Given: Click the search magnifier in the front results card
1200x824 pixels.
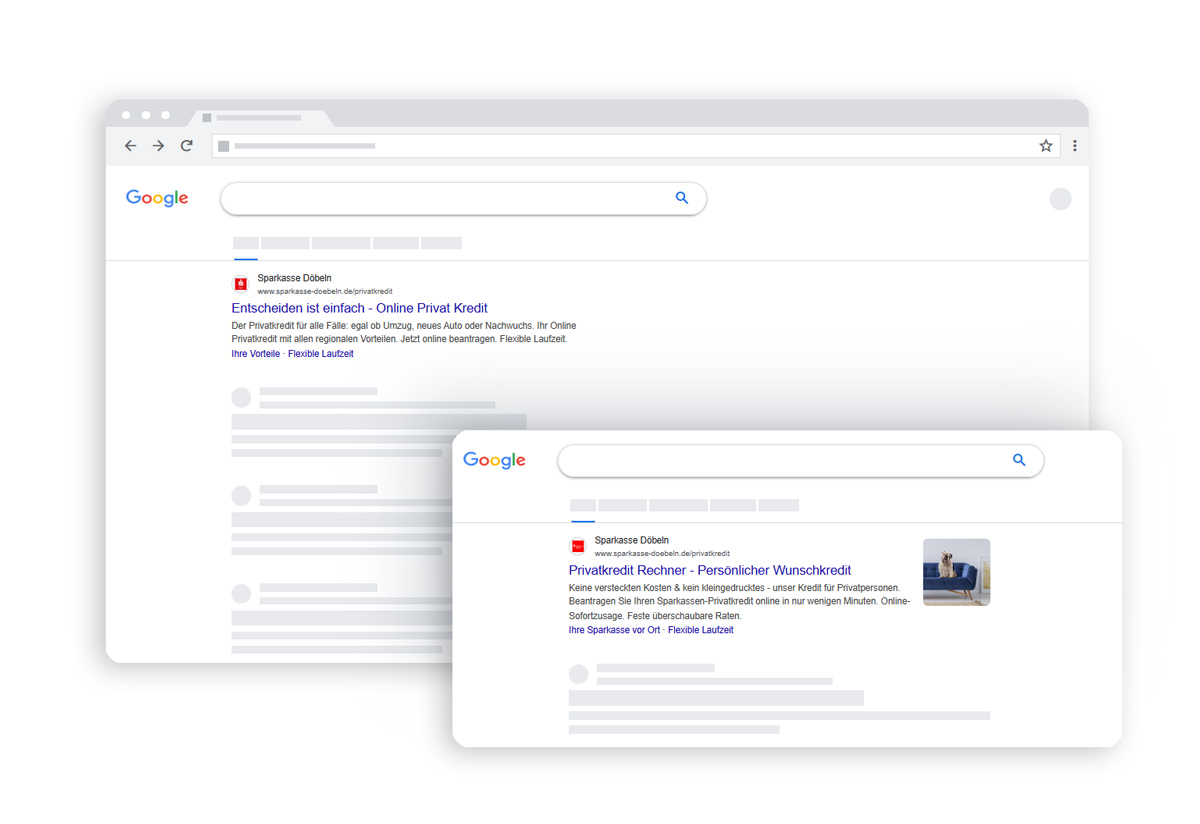Looking at the screenshot, I should click(1019, 460).
